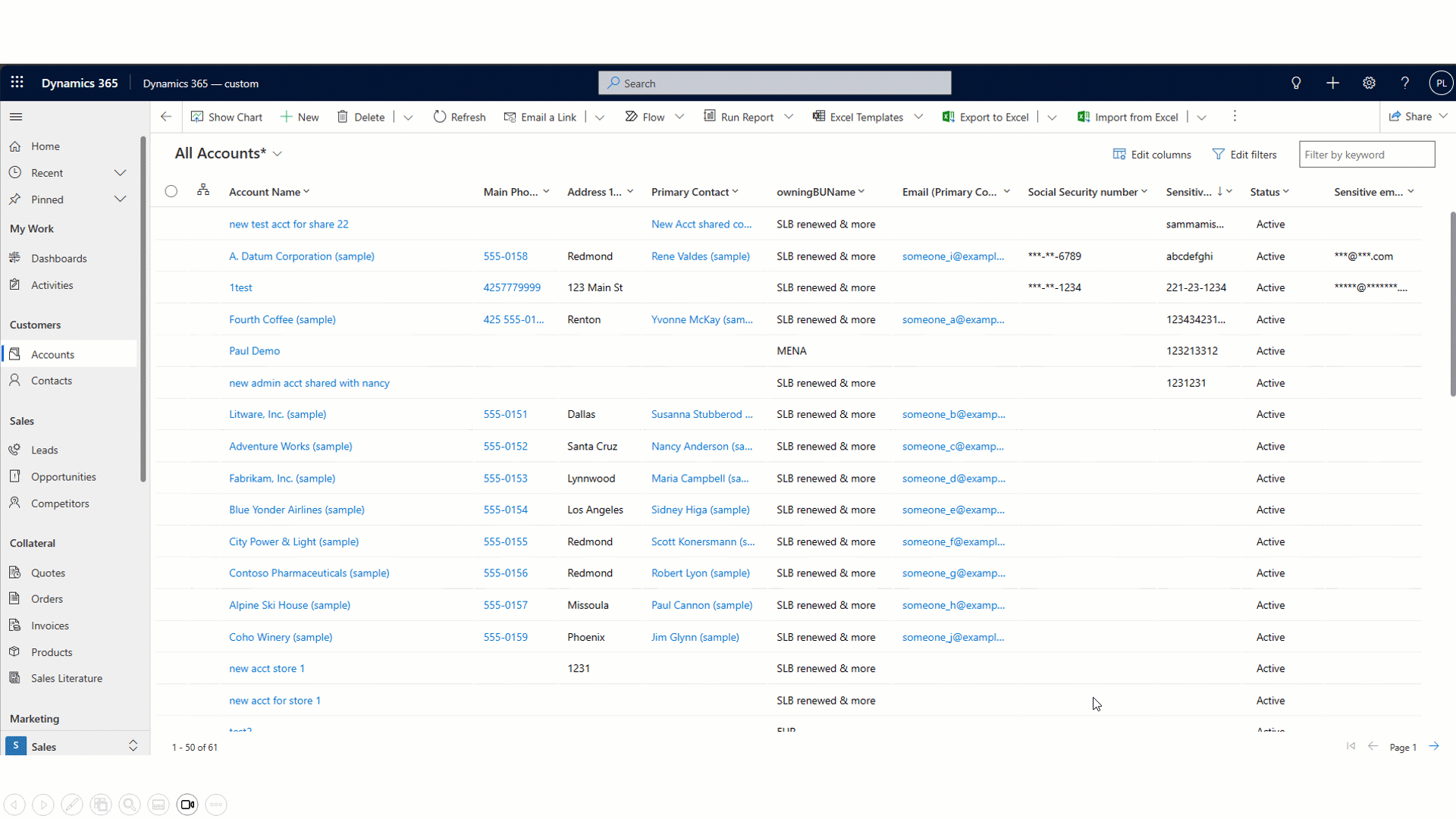Expand the All Accounts view selector

pos(278,154)
